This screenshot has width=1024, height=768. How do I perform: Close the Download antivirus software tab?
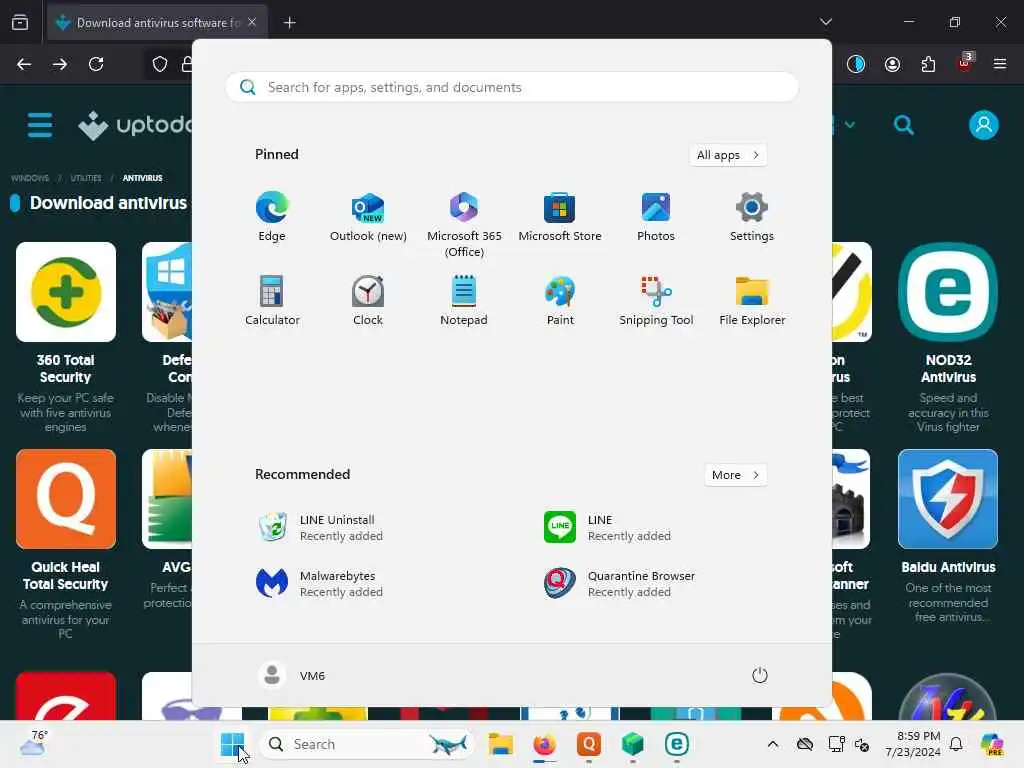click(x=252, y=23)
